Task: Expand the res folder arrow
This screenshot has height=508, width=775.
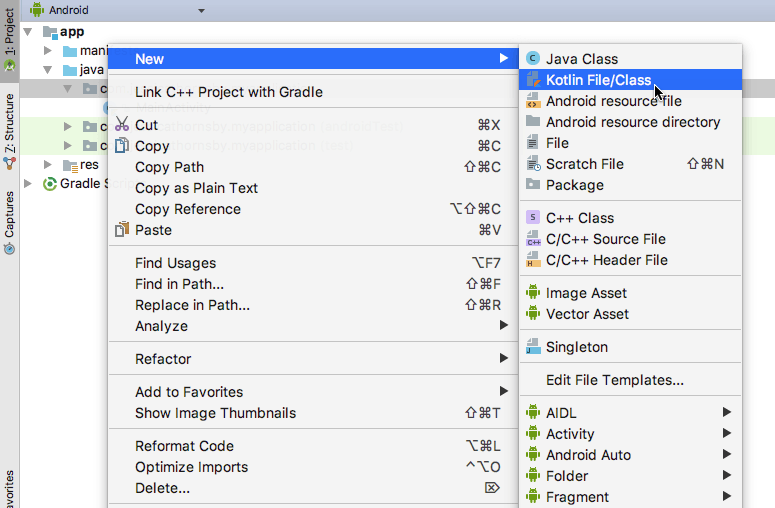Action: [x=47, y=165]
